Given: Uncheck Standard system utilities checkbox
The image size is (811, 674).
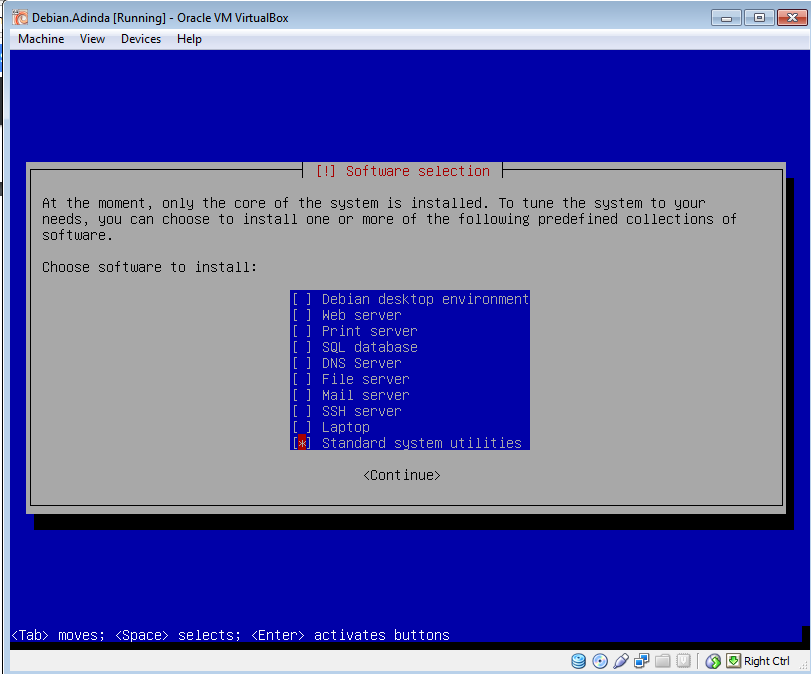Looking at the screenshot, I should (x=302, y=443).
